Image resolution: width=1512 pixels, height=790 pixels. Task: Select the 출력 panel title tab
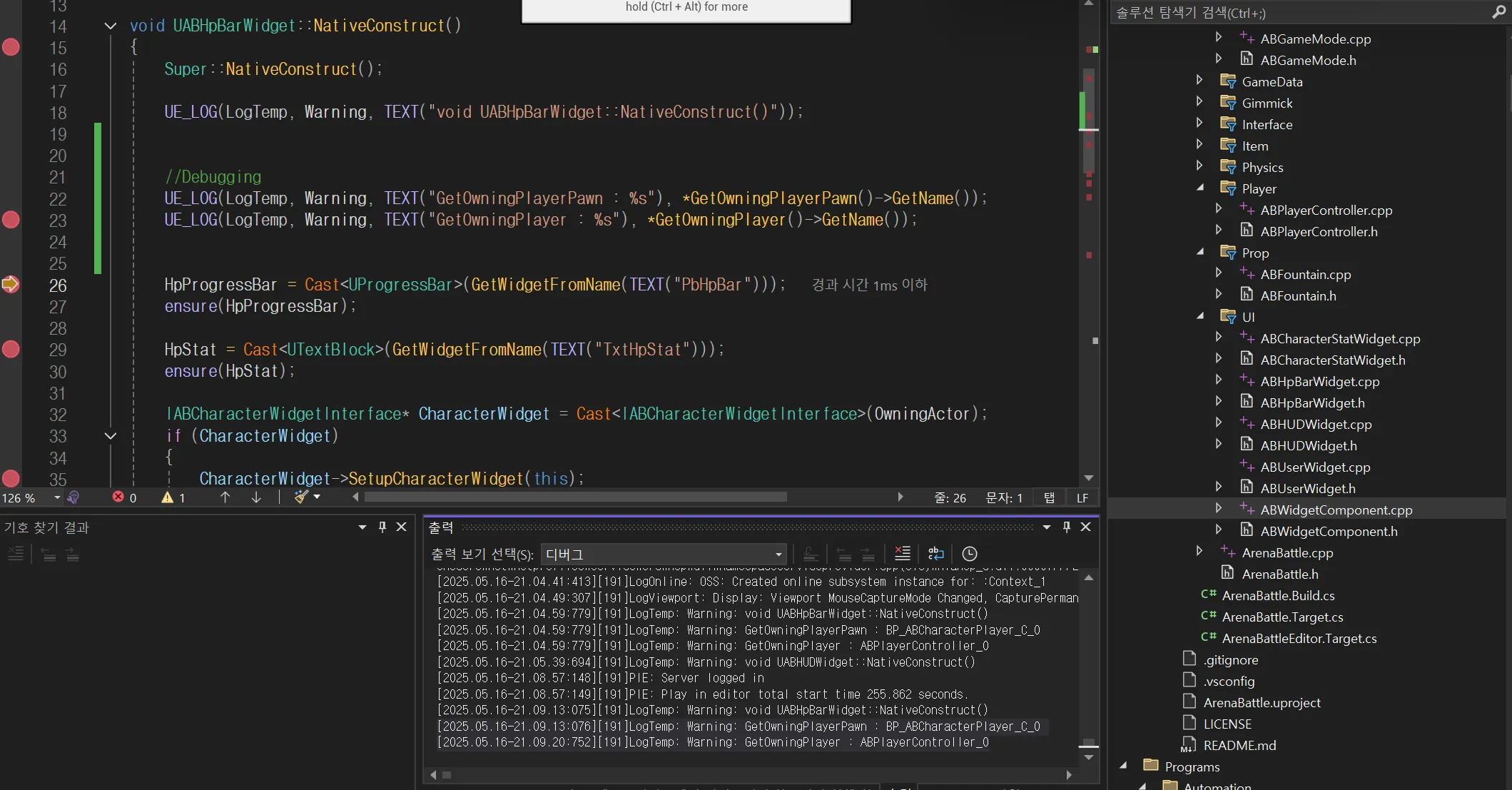click(x=441, y=527)
